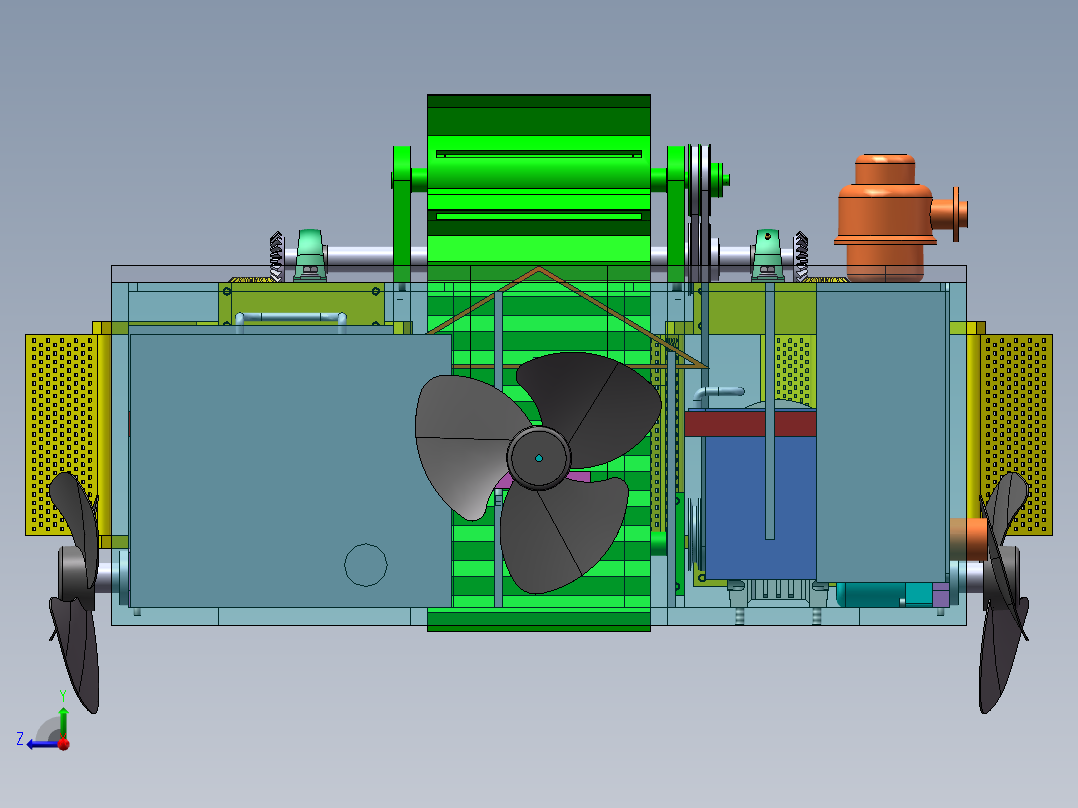Select the right bevel gear on the shaft
The height and width of the screenshot is (808, 1078).
(801, 257)
